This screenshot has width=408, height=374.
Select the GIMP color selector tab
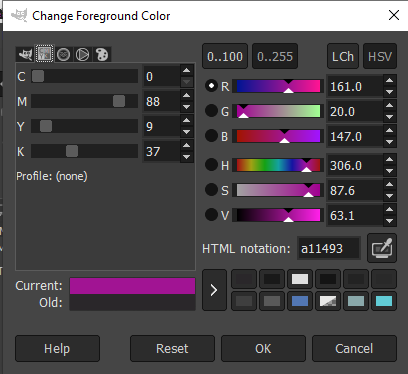25,54
